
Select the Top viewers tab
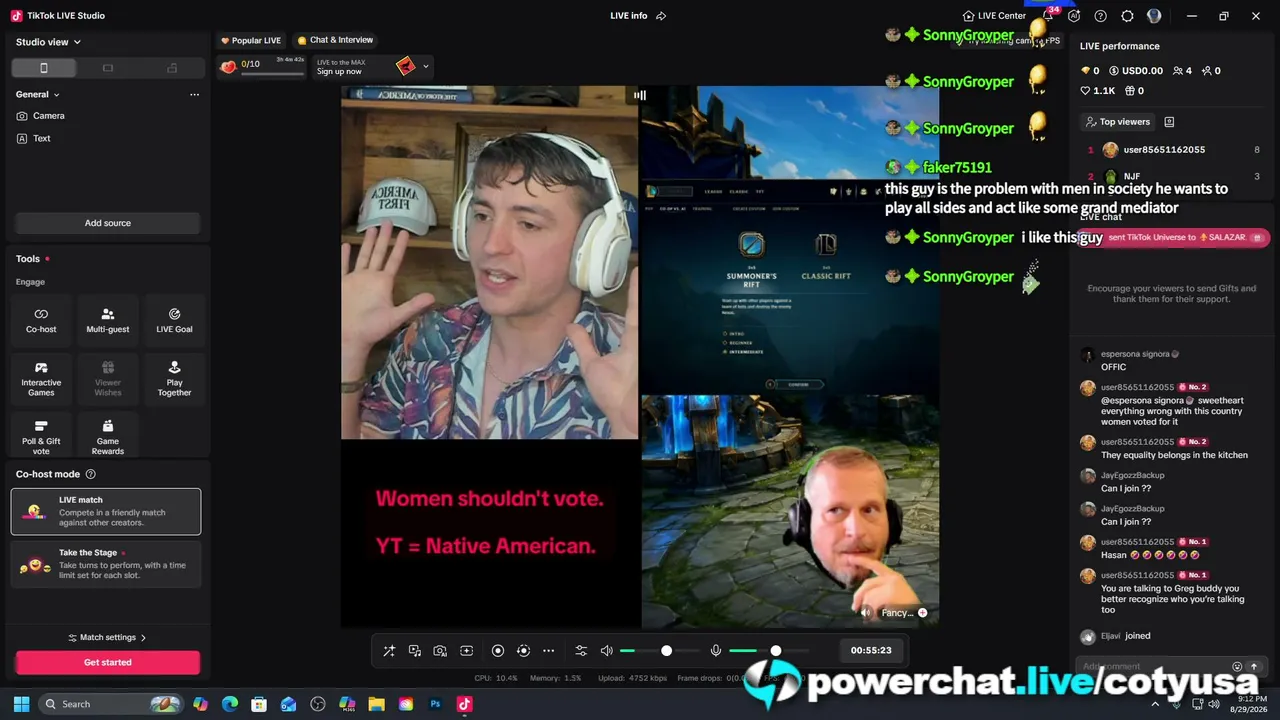1118,122
